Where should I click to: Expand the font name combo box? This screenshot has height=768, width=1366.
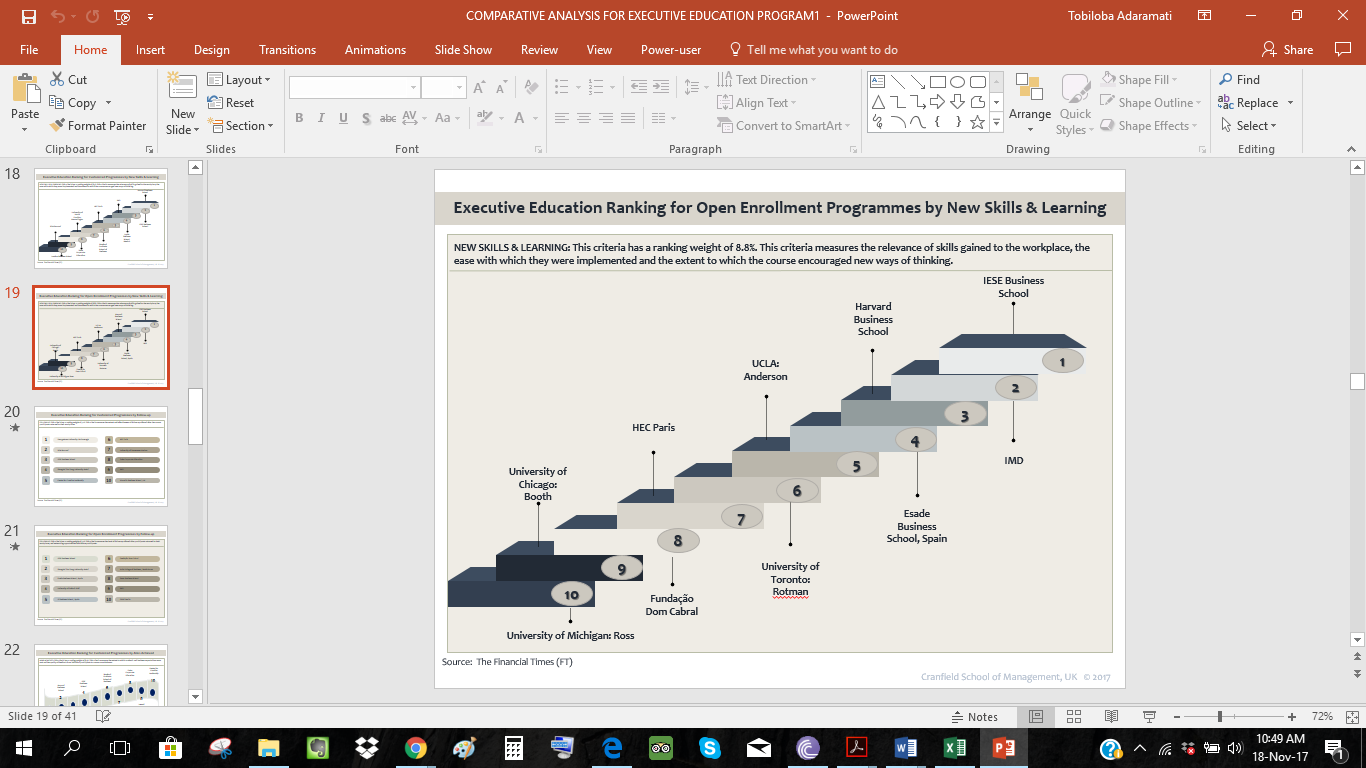point(413,88)
